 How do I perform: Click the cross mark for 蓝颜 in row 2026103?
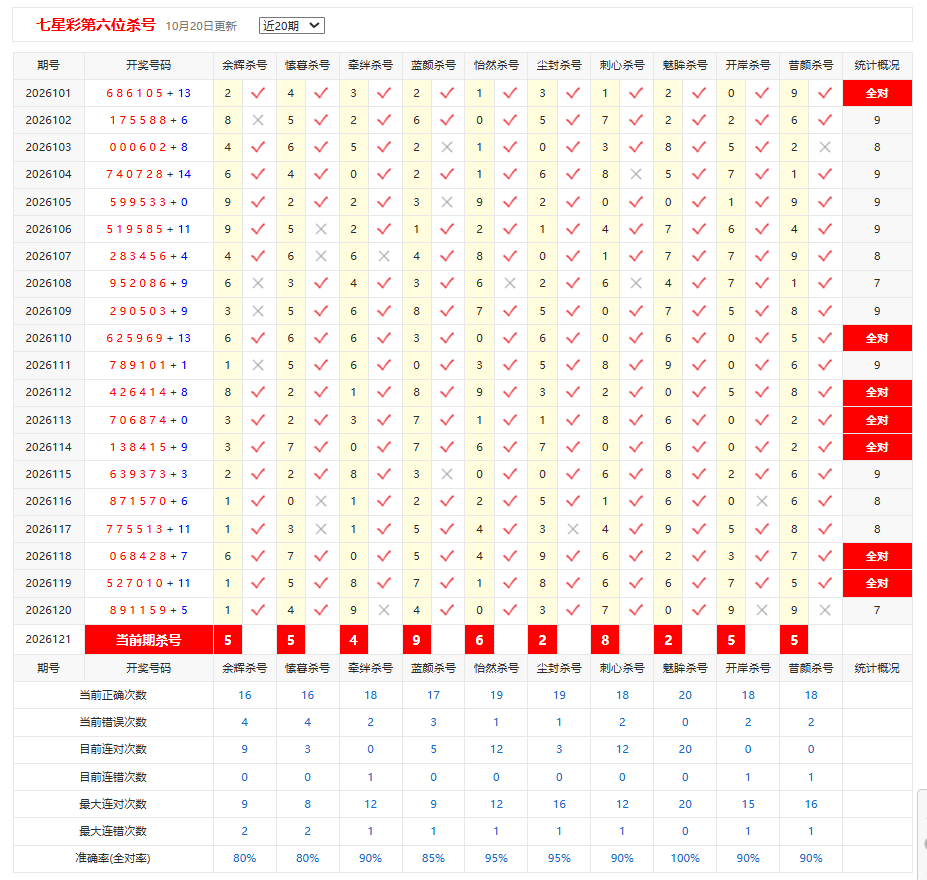point(447,147)
